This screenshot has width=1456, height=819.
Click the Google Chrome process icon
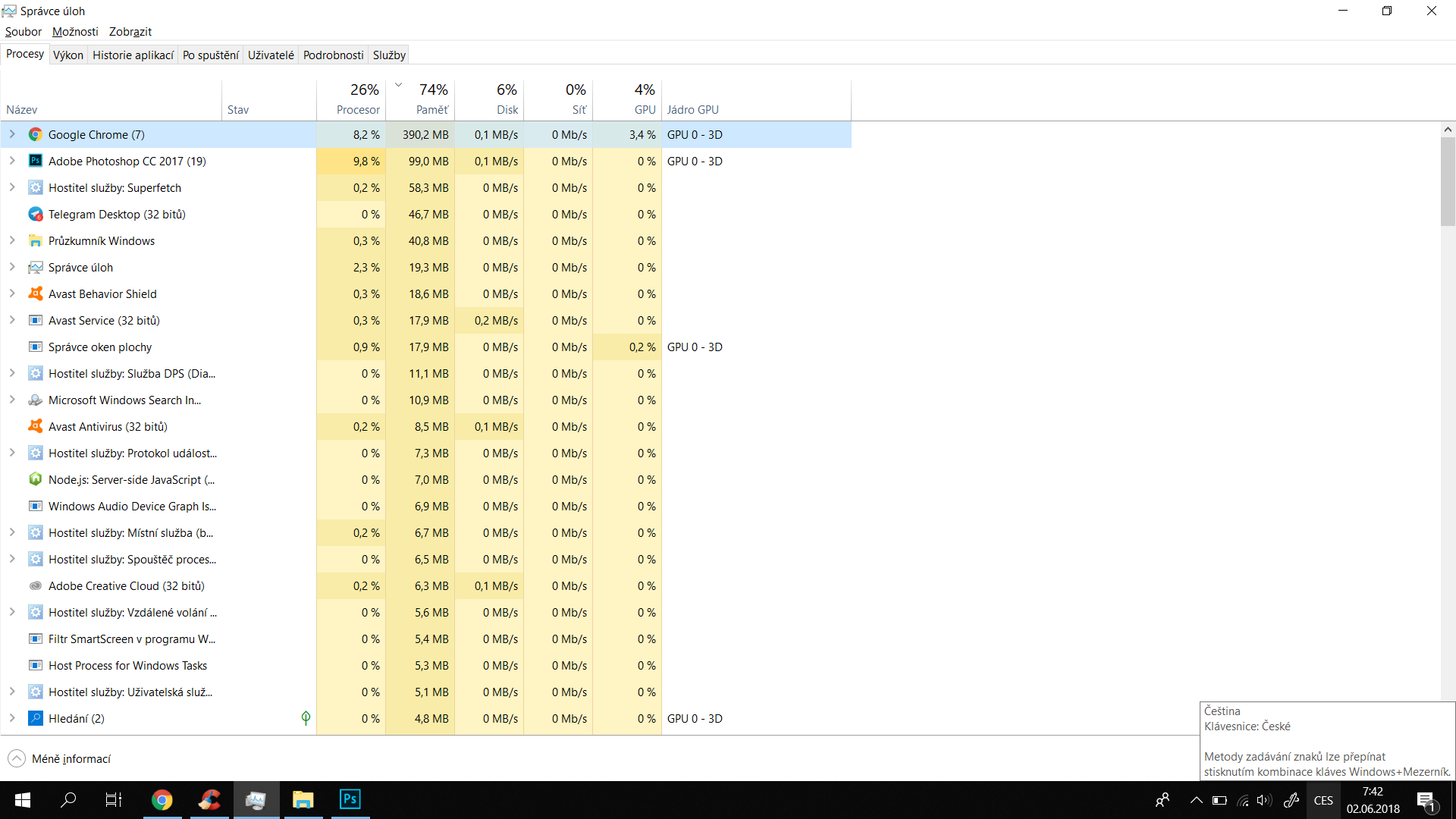[x=35, y=134]
